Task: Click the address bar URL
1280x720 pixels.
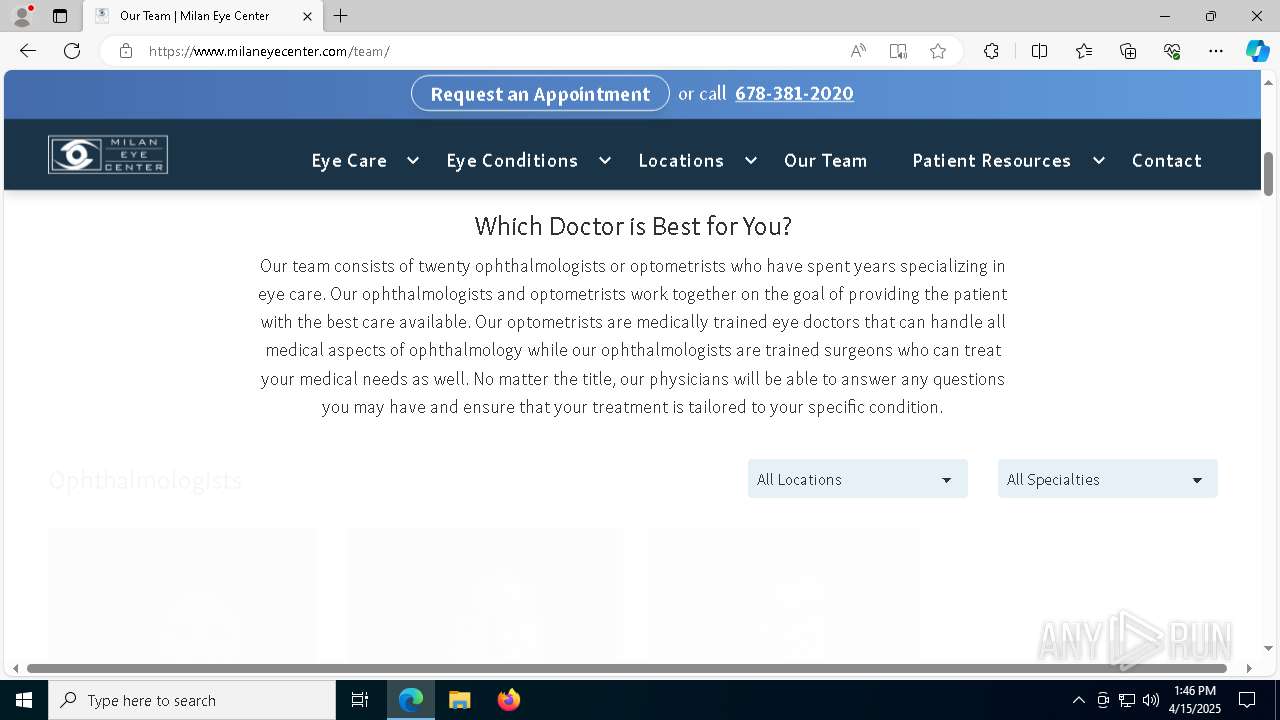Action: [269, 51]
